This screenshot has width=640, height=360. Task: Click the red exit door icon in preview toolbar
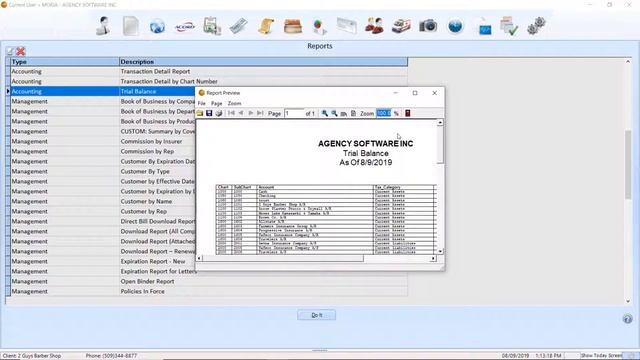[x=407, y=113]
